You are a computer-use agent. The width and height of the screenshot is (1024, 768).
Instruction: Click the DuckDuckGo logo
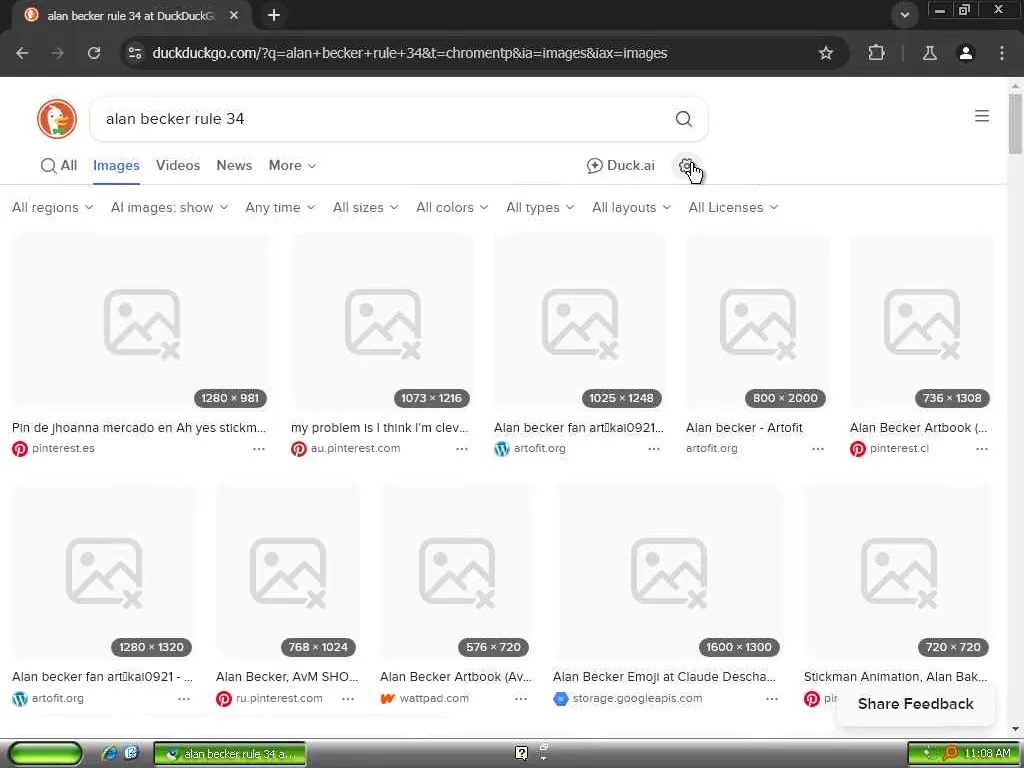click(x=57, y=119)
